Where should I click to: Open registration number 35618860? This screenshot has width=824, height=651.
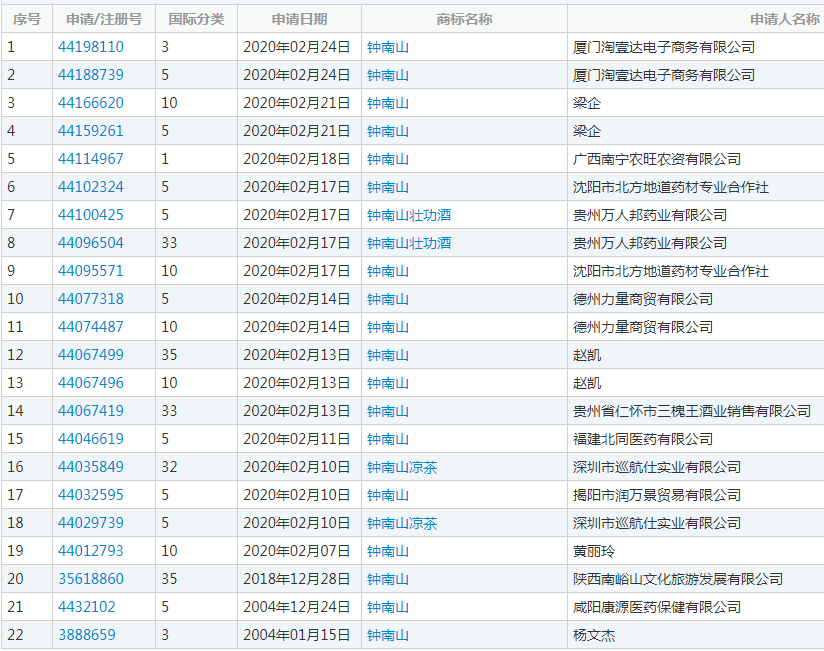point(91,579)
